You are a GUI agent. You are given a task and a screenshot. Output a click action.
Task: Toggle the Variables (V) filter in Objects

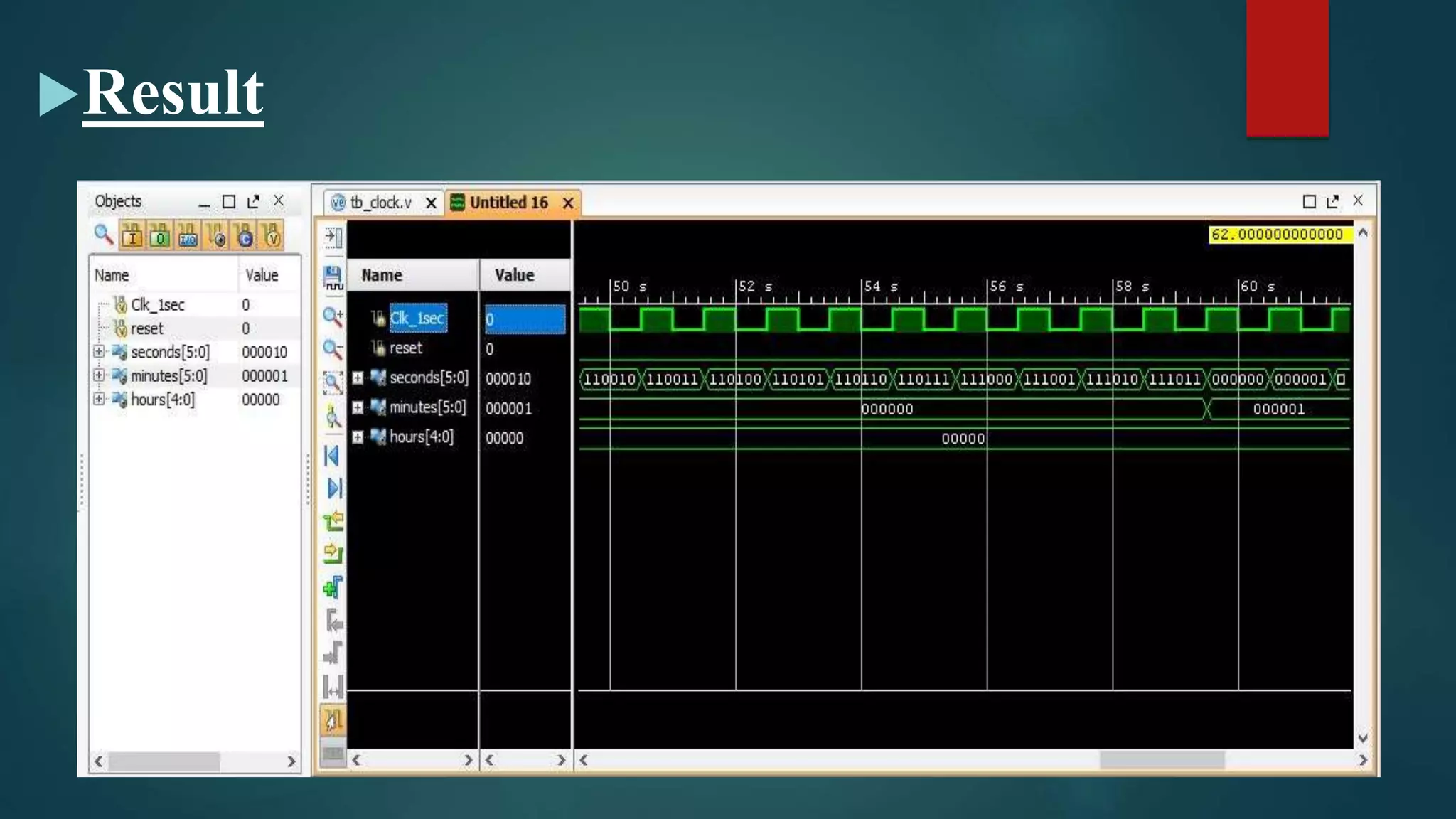click(x=272, y=235)
